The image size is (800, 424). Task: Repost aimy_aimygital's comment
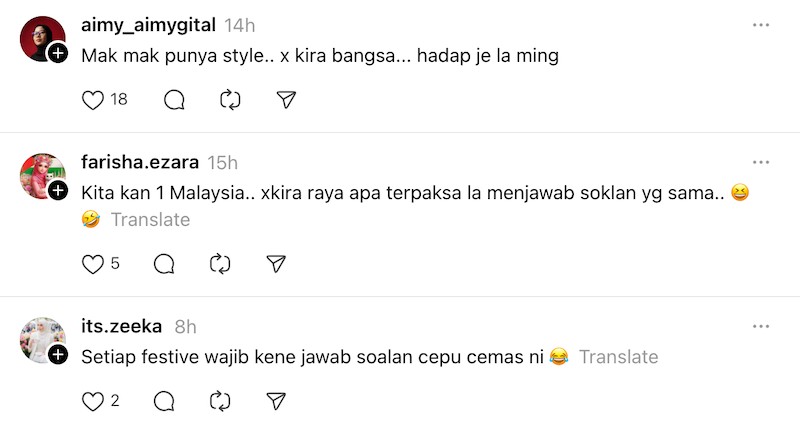point(230,100)
